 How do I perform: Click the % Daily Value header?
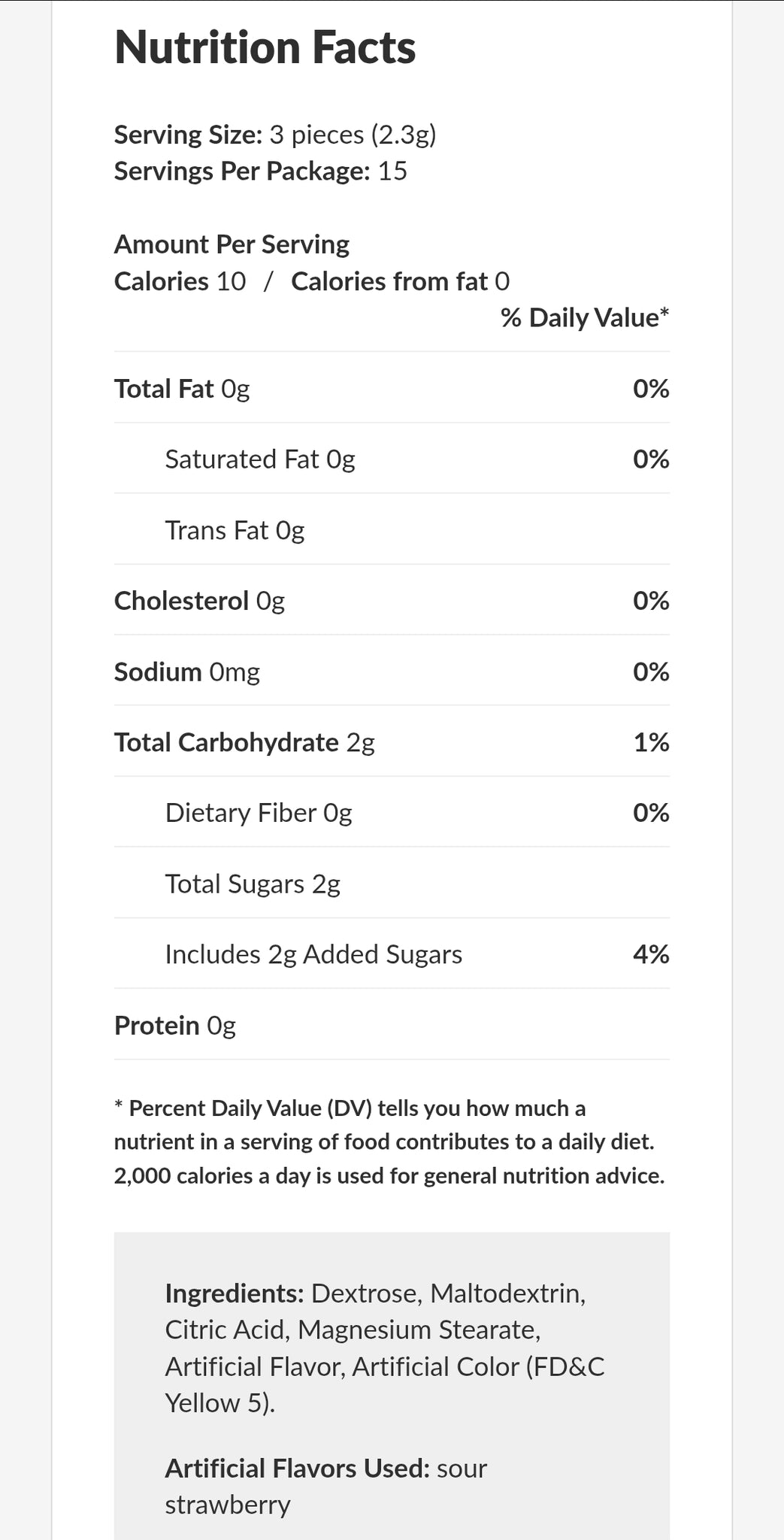pyautogui.click(x=584, y=317)
